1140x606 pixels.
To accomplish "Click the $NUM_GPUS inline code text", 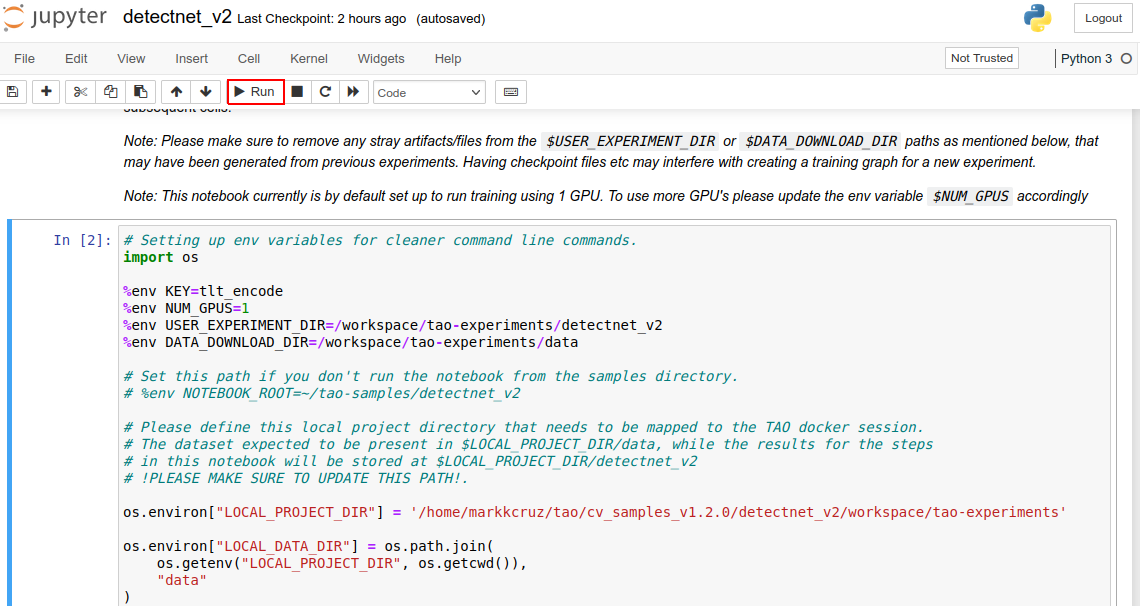I will point(970,196).
